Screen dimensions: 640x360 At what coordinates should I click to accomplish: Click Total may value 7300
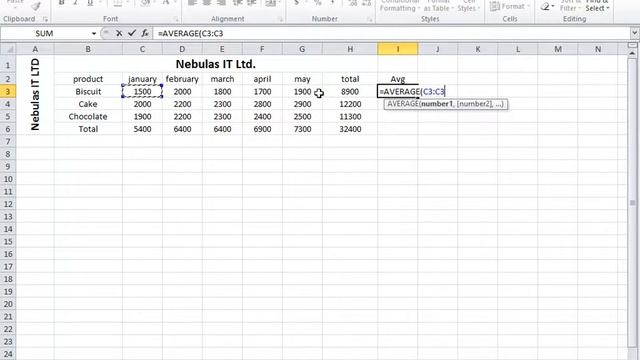click(302, 129)
